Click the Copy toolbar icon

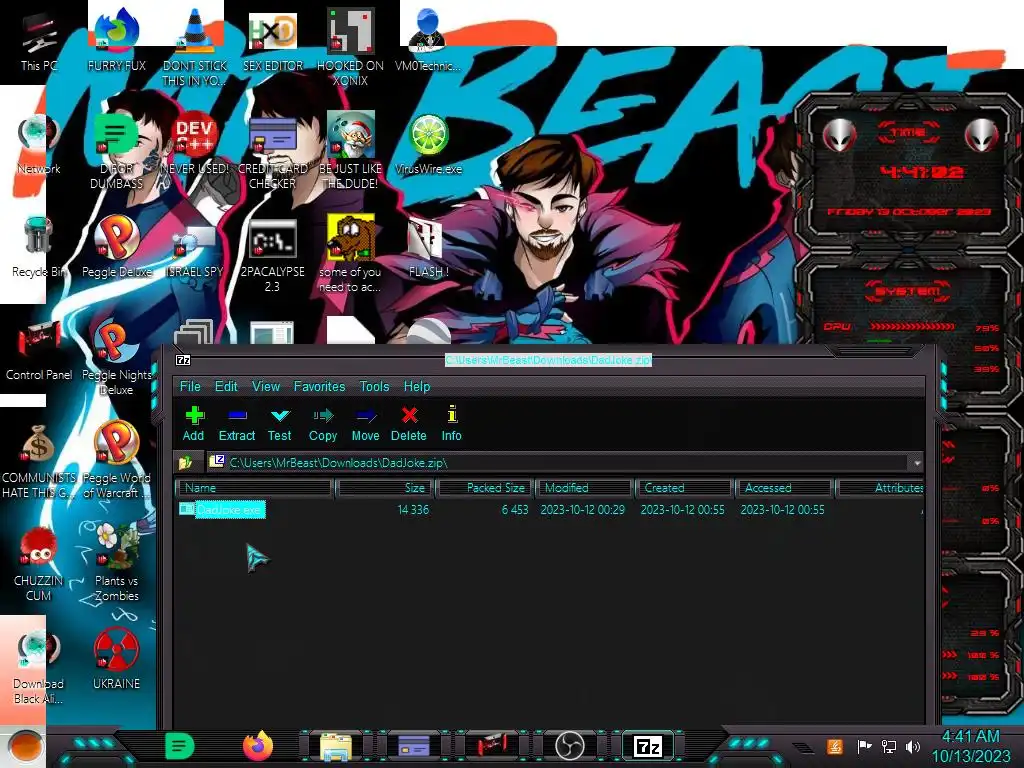(x=323, y=423)
